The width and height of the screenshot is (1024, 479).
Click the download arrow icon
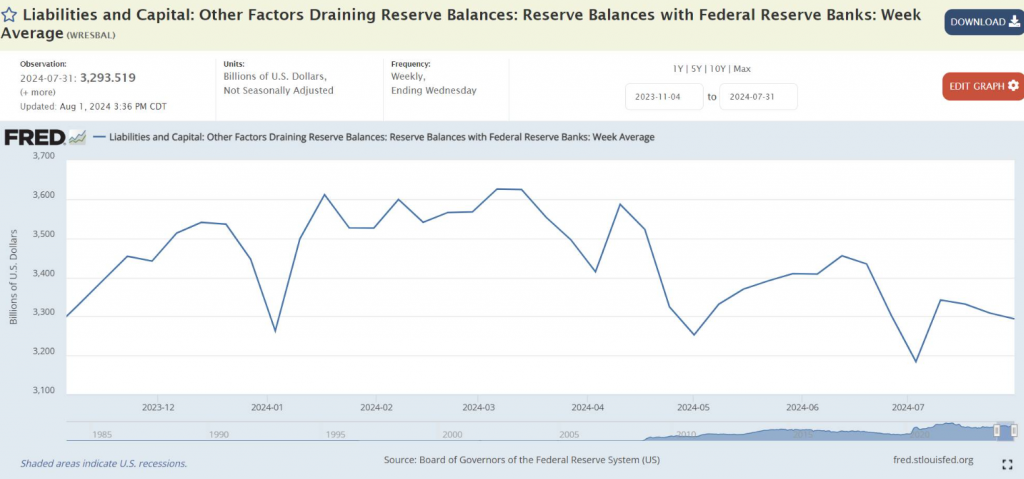pyautogui.click(x=1014, y=22)
